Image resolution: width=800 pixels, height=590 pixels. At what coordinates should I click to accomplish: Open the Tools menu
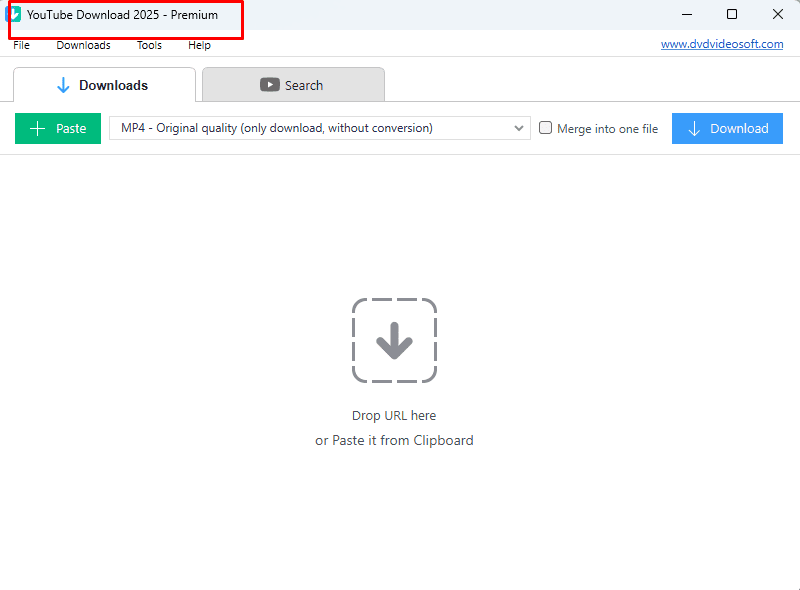click(149, 45)
